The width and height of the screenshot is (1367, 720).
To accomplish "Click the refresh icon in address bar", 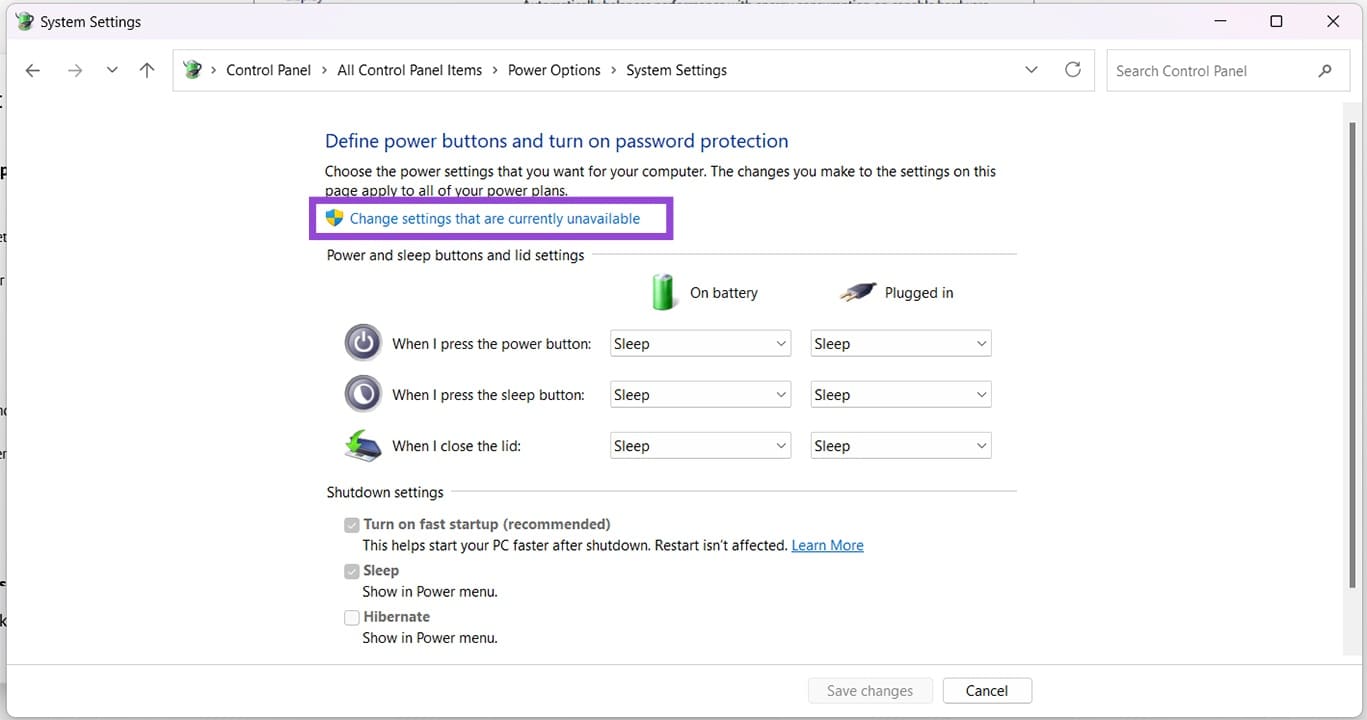I will point(1073,70).
